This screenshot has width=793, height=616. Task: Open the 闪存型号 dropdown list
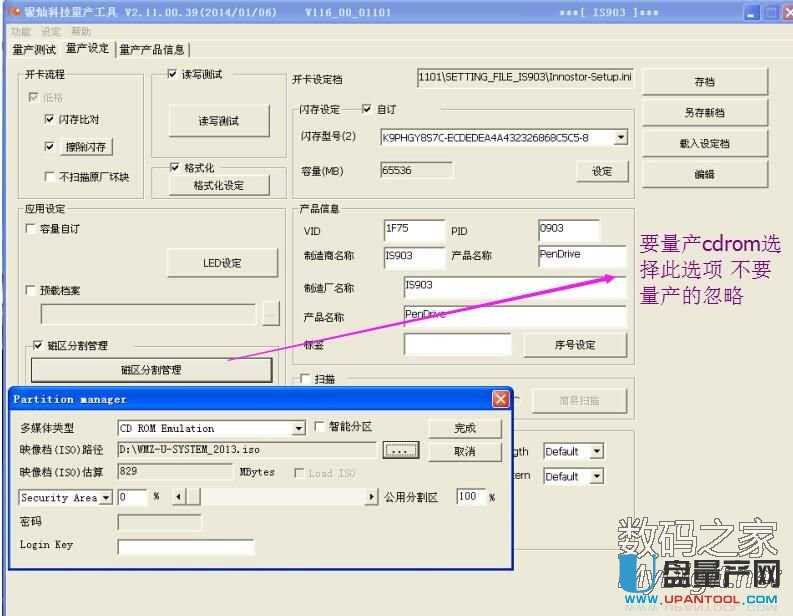[620, 138]
